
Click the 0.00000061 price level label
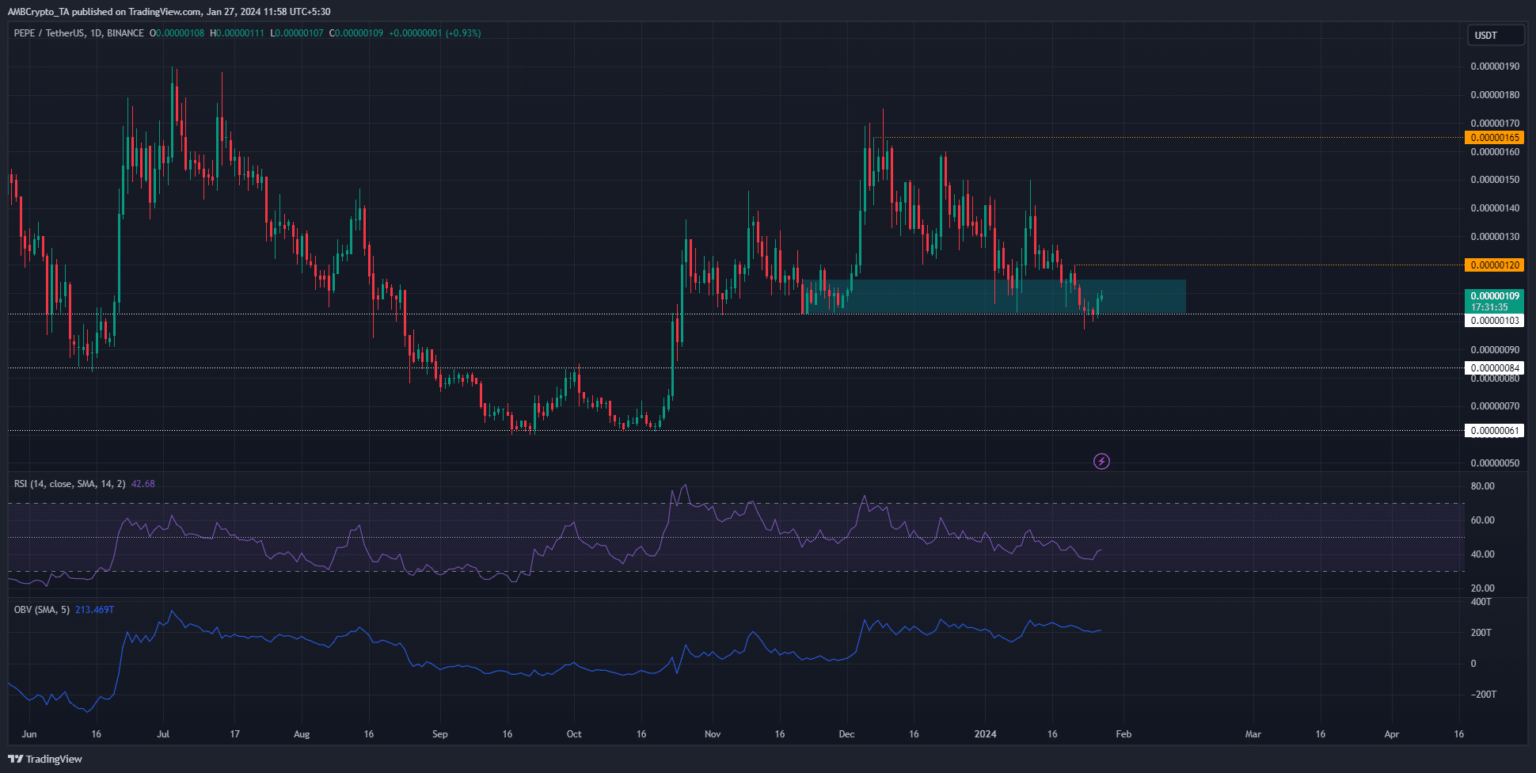1492,431
